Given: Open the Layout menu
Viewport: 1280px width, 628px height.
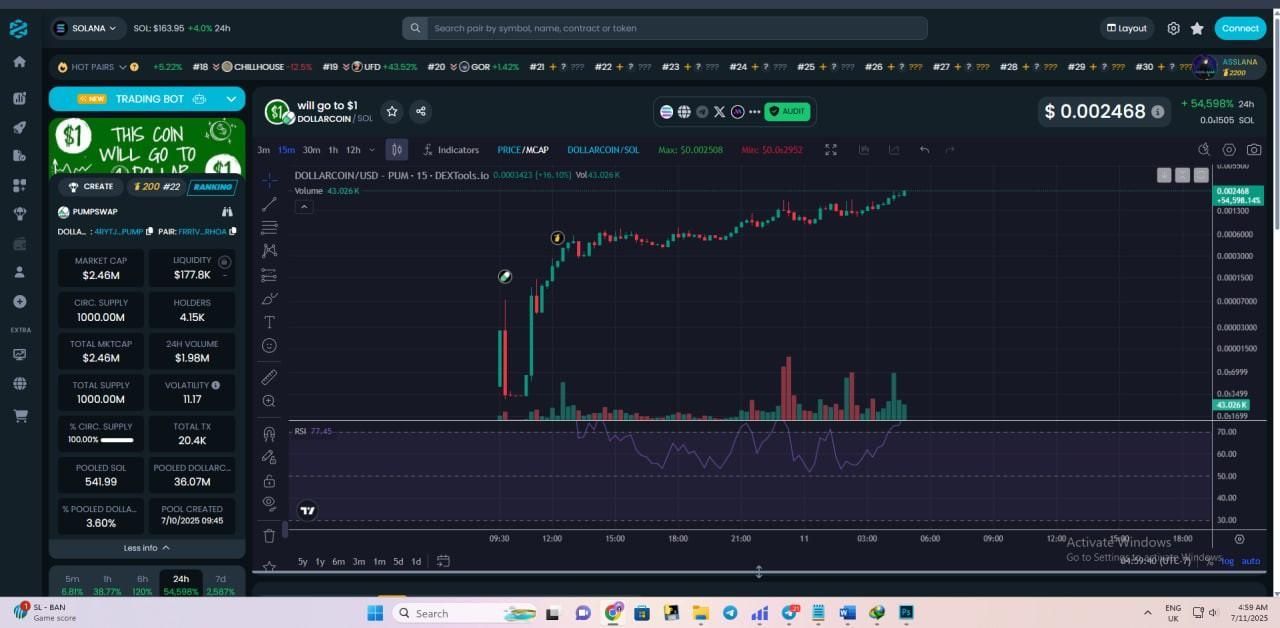Looking at the screenshot, I should [x=1127, y=28].
